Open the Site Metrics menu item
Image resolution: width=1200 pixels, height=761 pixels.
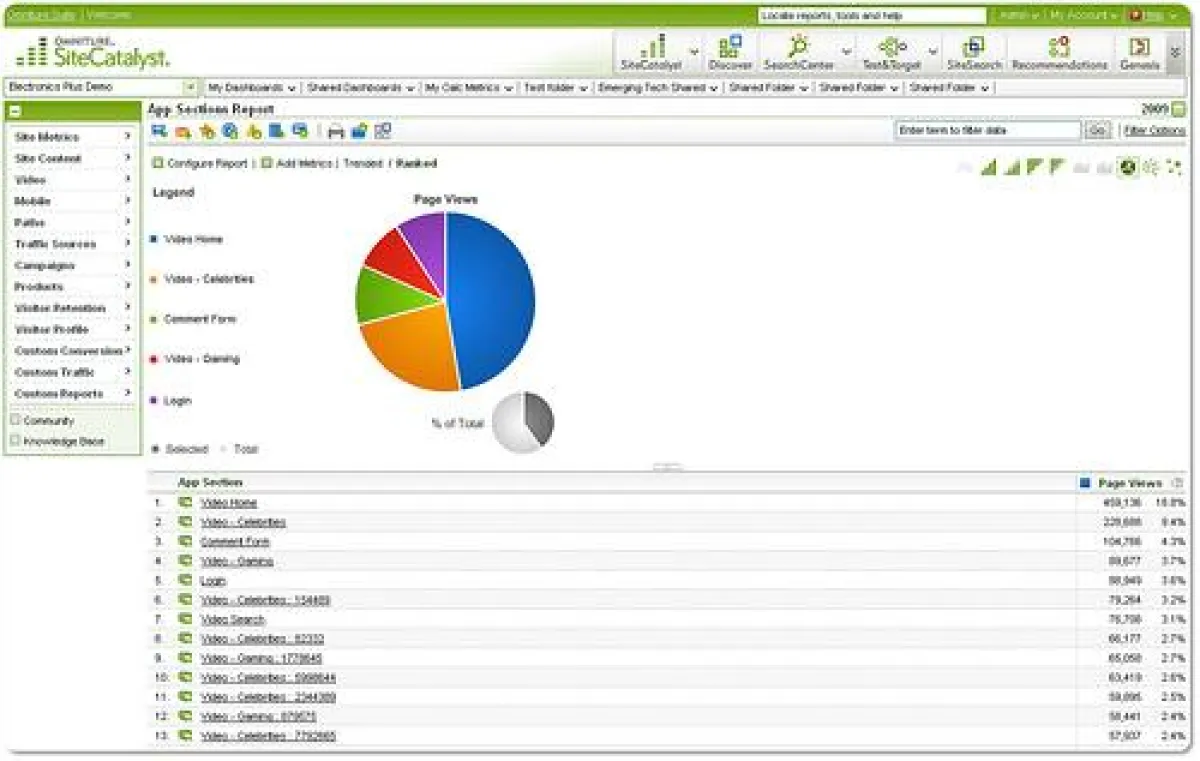point(72,137)
